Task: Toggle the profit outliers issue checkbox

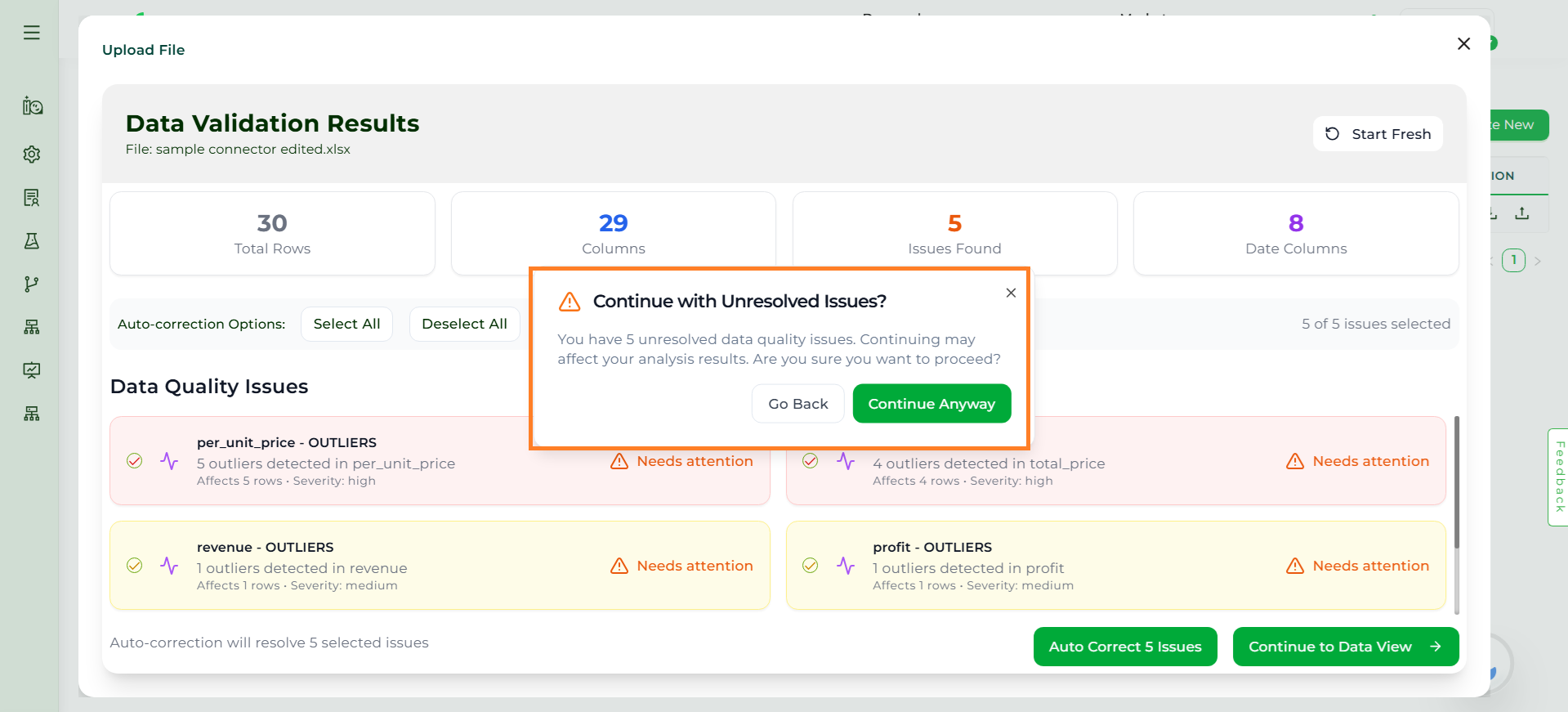Action: click(811, 566)
